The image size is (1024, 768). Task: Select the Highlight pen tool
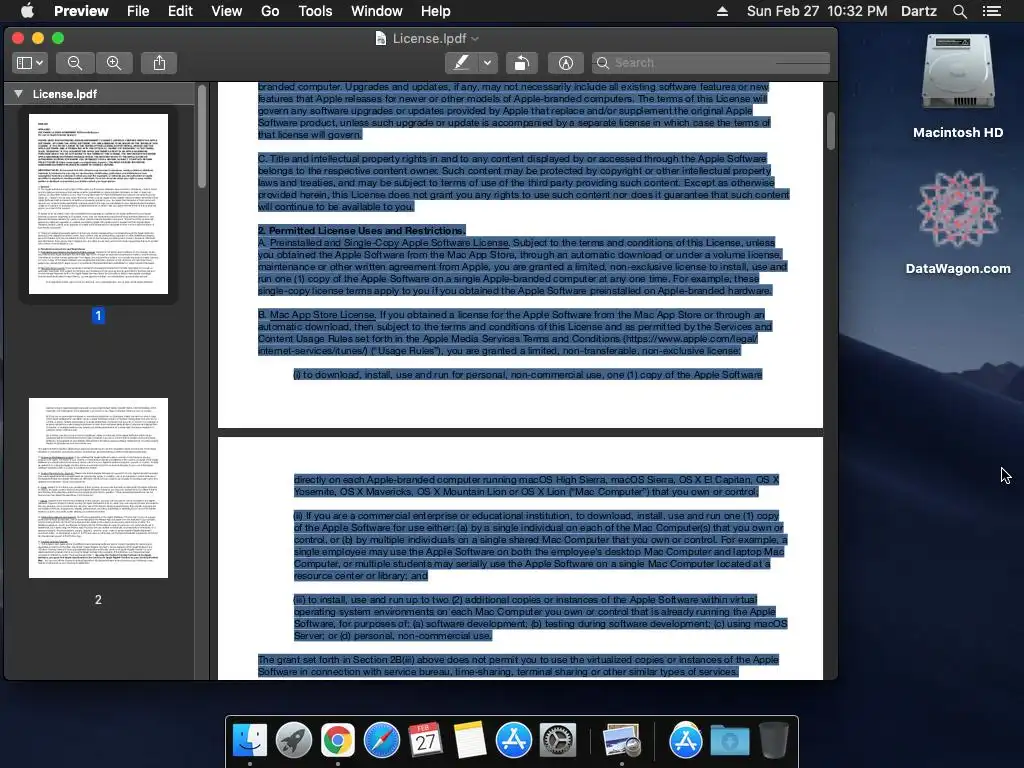[461, 63]
